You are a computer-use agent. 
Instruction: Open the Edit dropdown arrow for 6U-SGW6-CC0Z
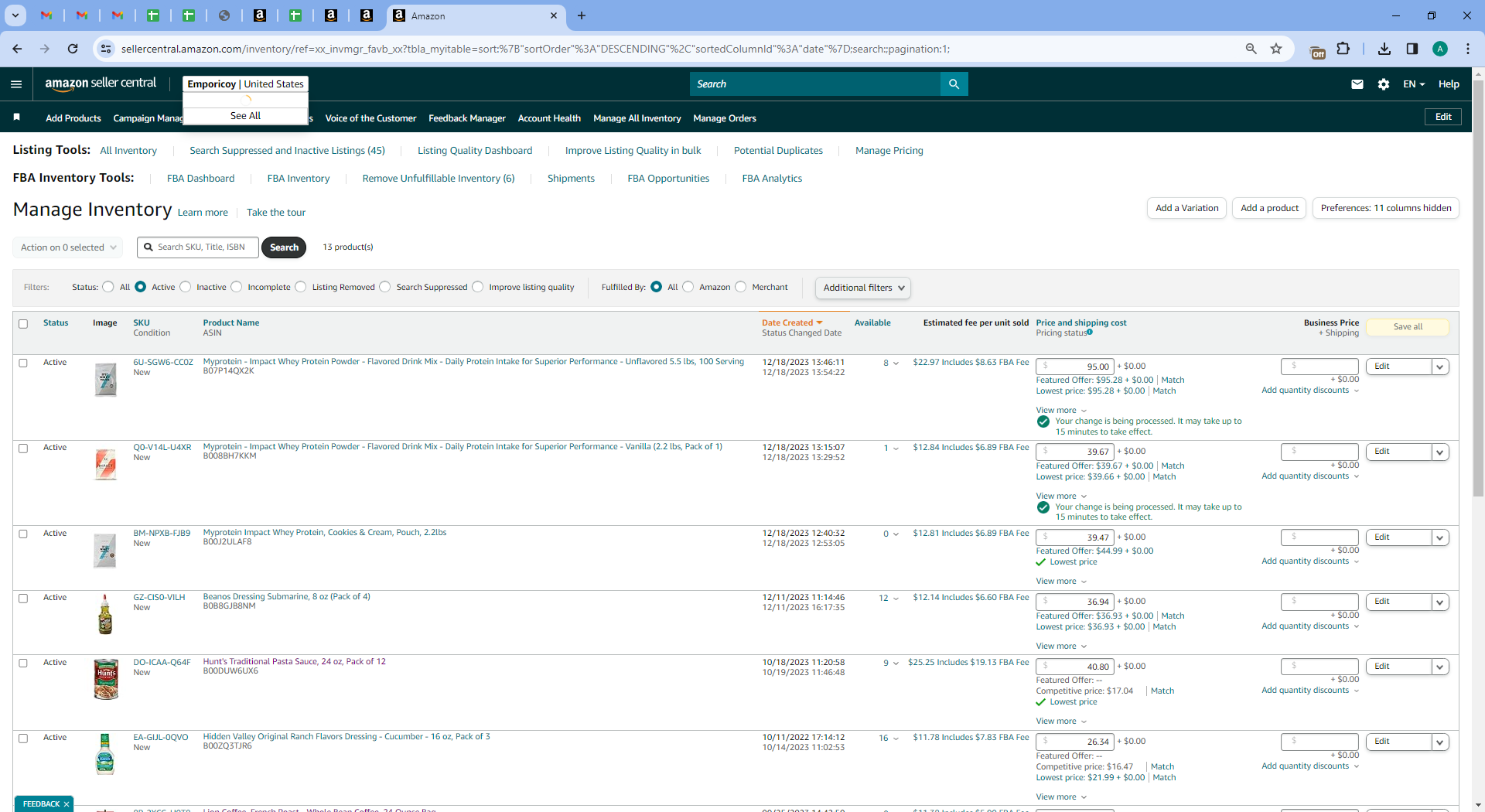1440,367
